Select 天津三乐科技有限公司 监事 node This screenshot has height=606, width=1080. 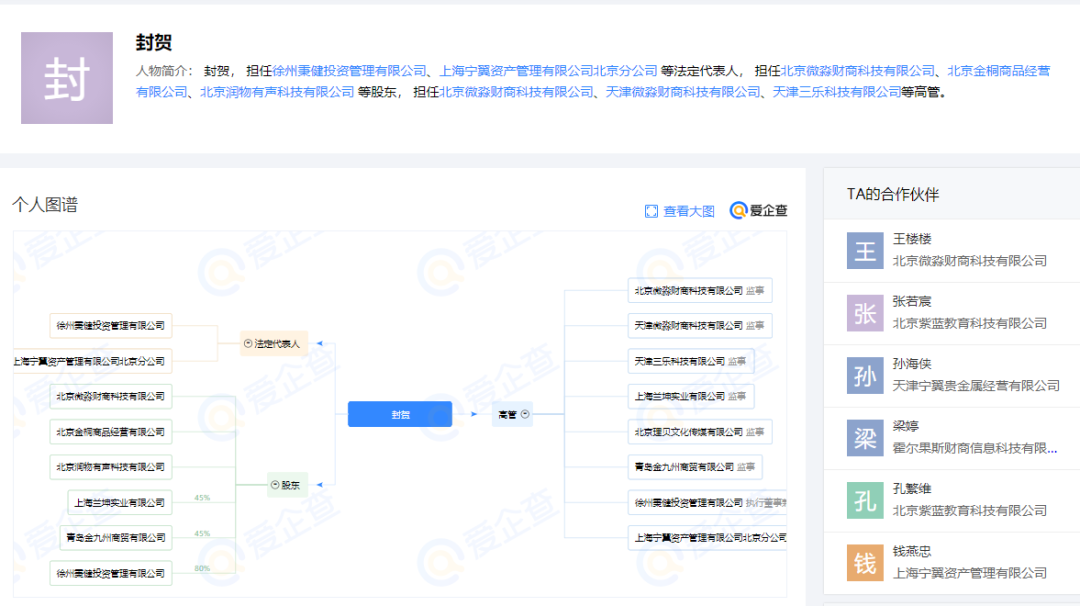[x=691, y=361]
